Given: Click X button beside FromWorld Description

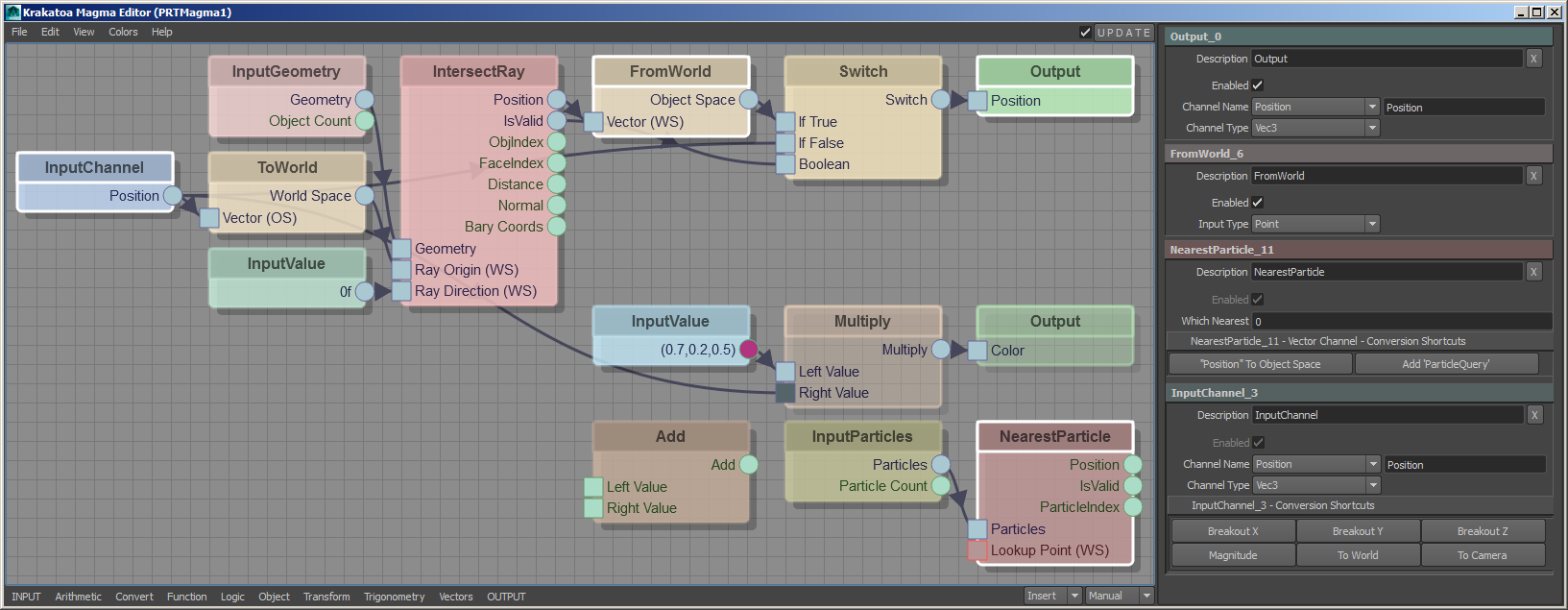Looking at the screenshot, I should coord(1533,176).
